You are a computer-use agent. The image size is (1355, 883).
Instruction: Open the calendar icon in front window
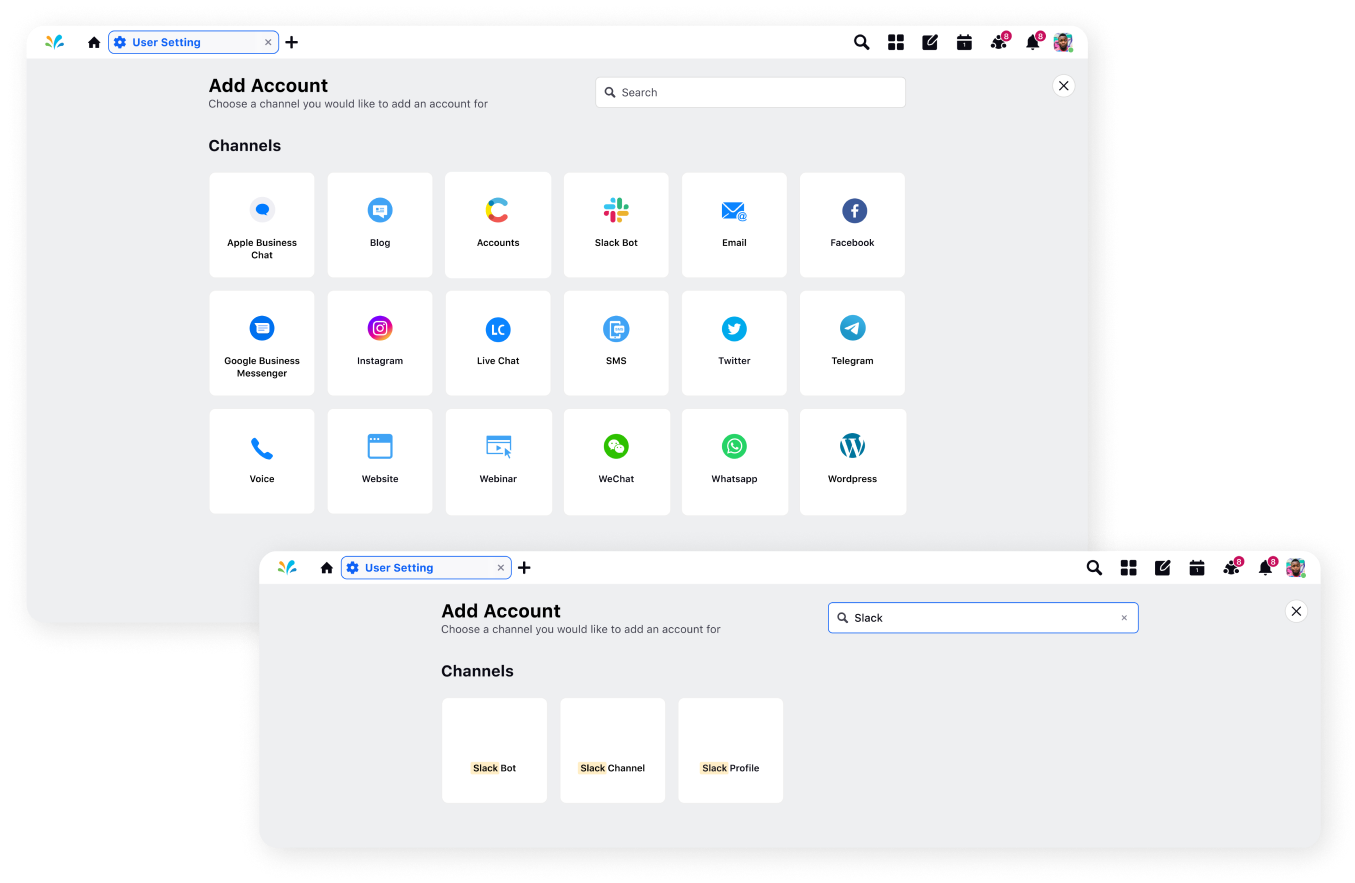(x=1197, y=568)
